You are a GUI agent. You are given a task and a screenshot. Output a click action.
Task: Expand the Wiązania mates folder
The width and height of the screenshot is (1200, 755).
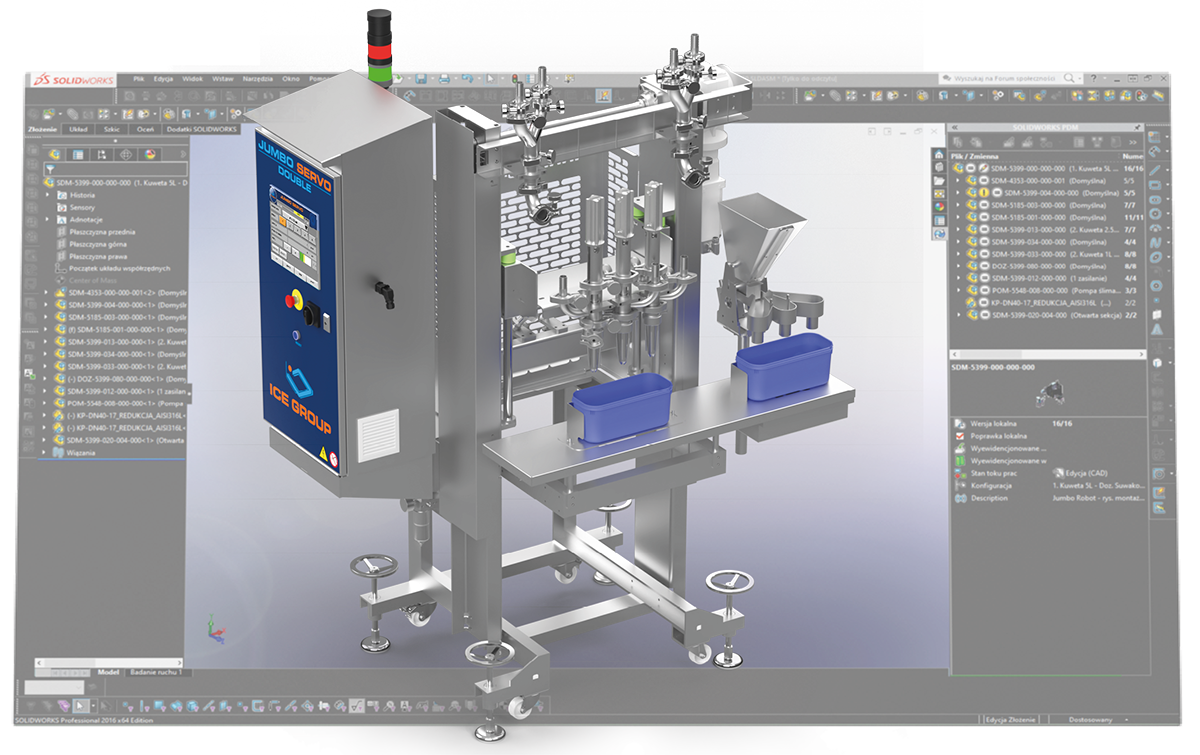coord(44,453)
